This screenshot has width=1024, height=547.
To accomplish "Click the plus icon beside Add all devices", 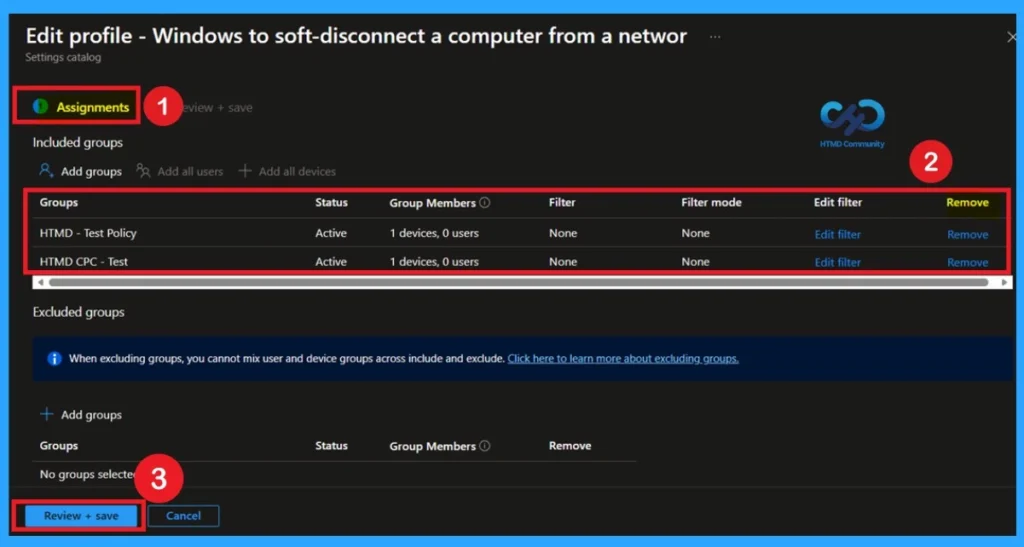I will pos(245,170).
